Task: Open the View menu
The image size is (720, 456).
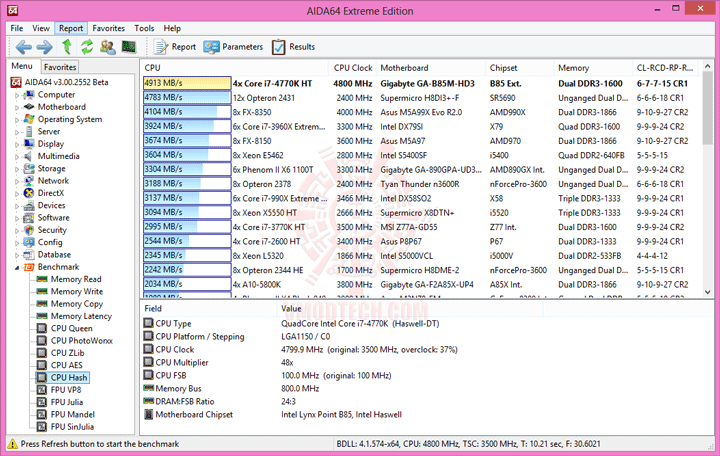Action: coord(41,28)
